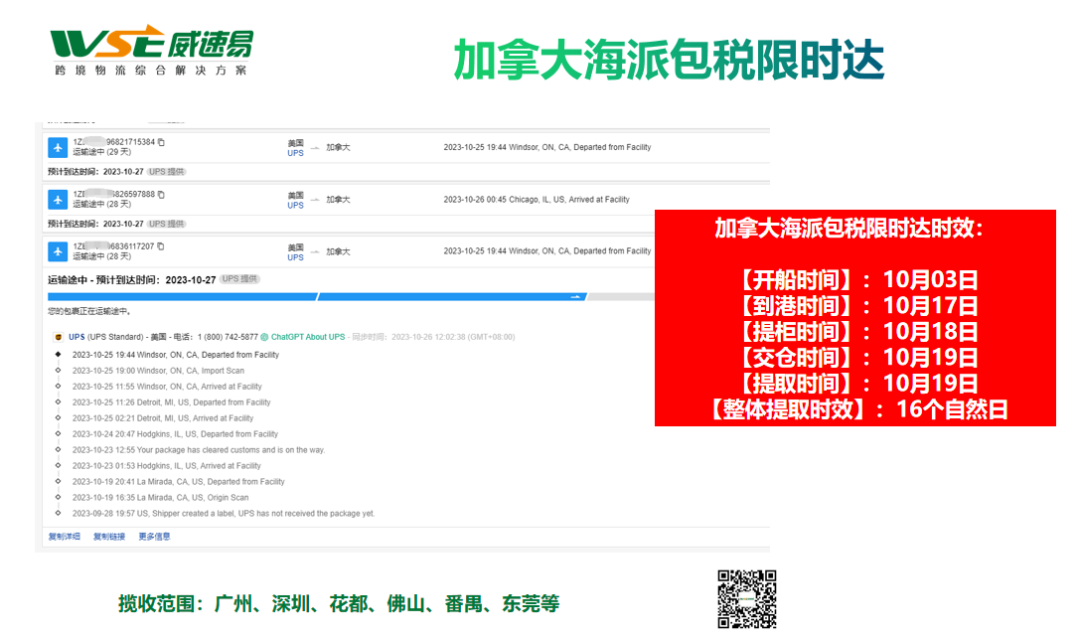Screen dimensions: 1080x640
Task: Click the copy icon beside tracking 6836117207
Action: (161, 246)
